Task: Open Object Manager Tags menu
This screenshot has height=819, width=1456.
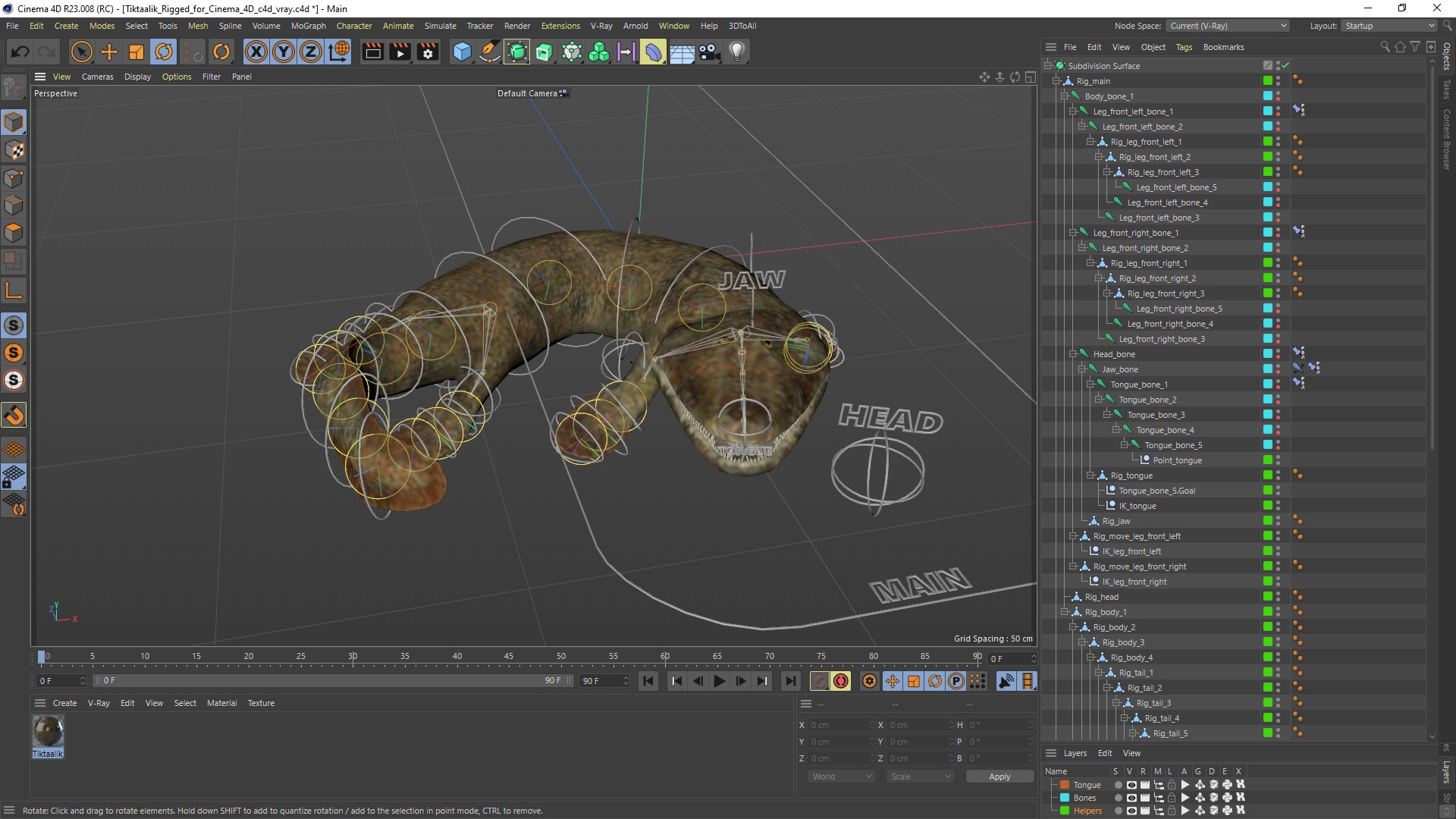Action: (1184, 47)
